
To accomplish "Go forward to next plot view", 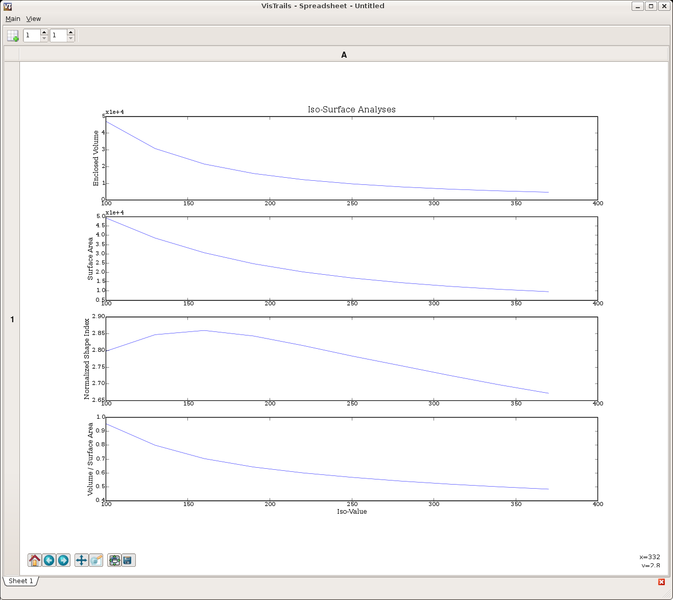I will pos(63,560).
